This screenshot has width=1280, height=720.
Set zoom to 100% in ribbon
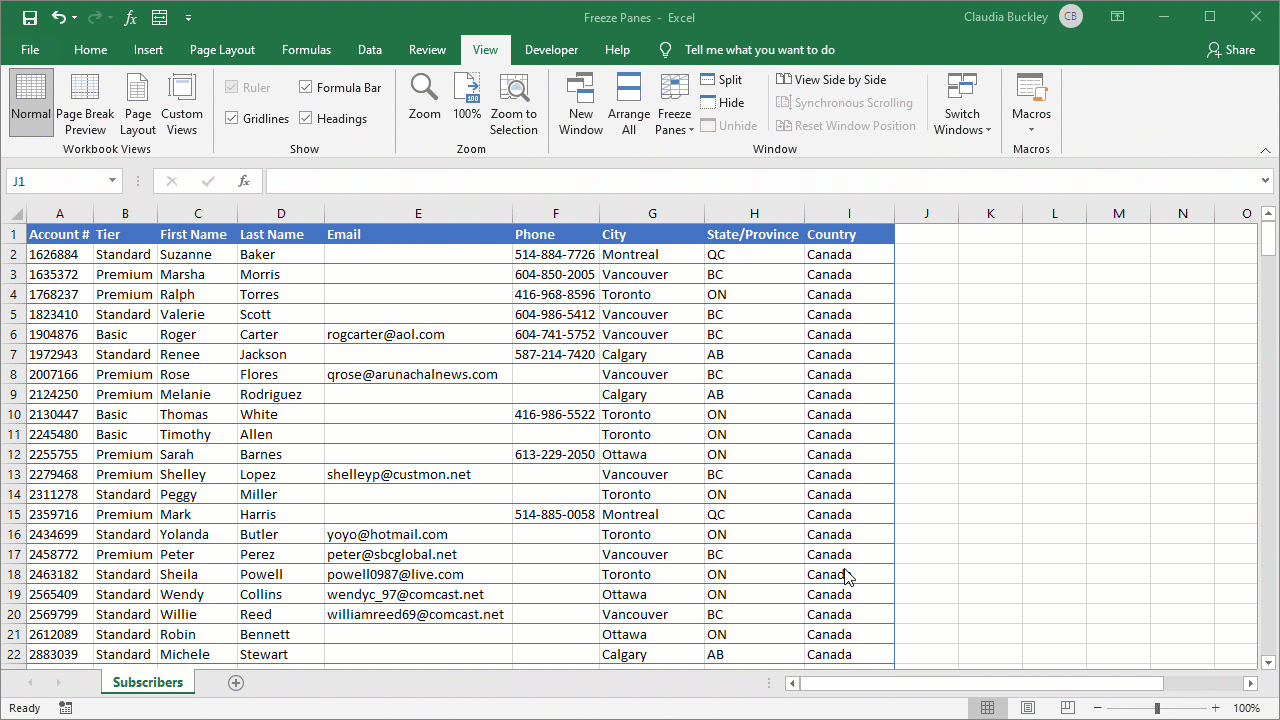pyautogui.click(x=467, y=98)
